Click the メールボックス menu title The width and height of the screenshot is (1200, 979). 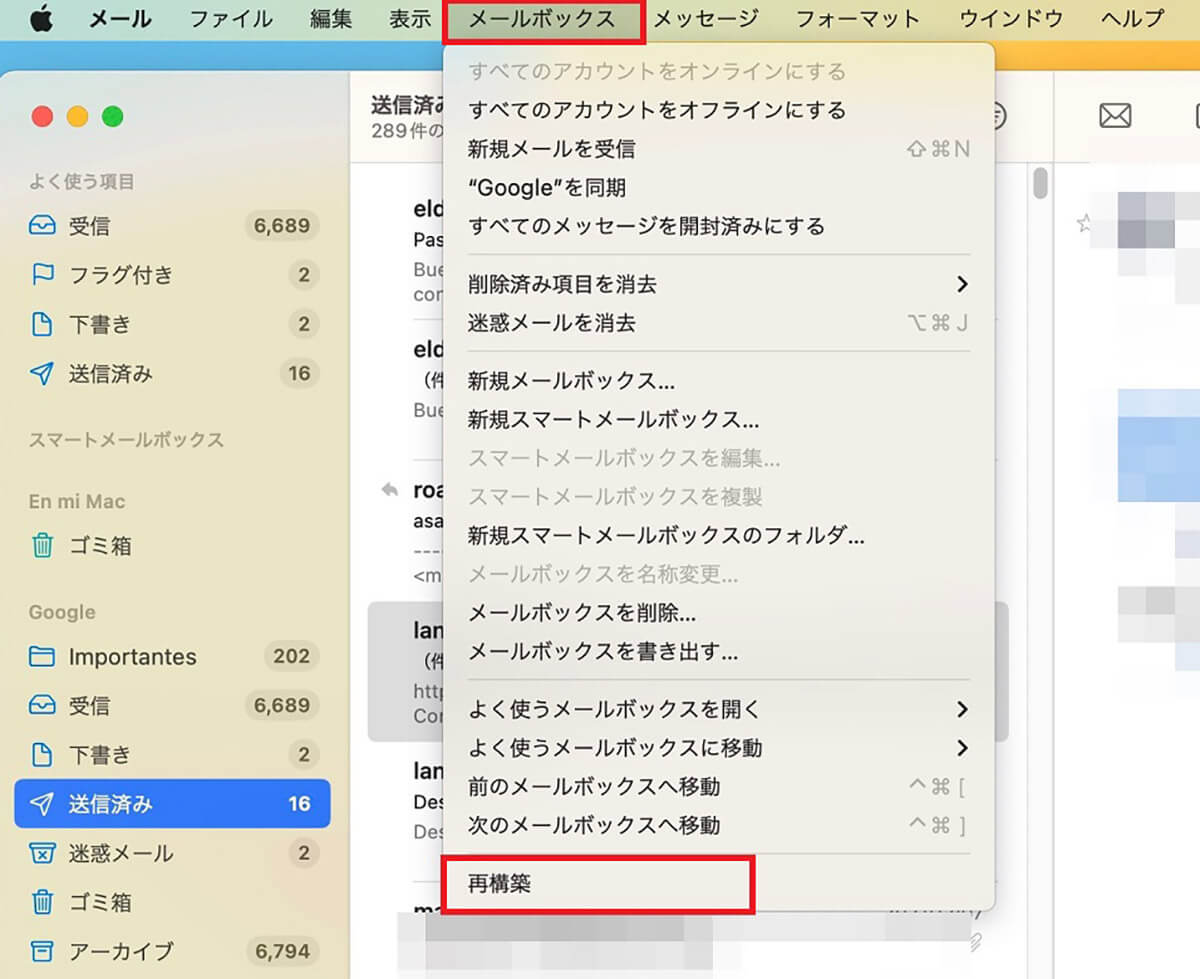[x=543, y=18]
